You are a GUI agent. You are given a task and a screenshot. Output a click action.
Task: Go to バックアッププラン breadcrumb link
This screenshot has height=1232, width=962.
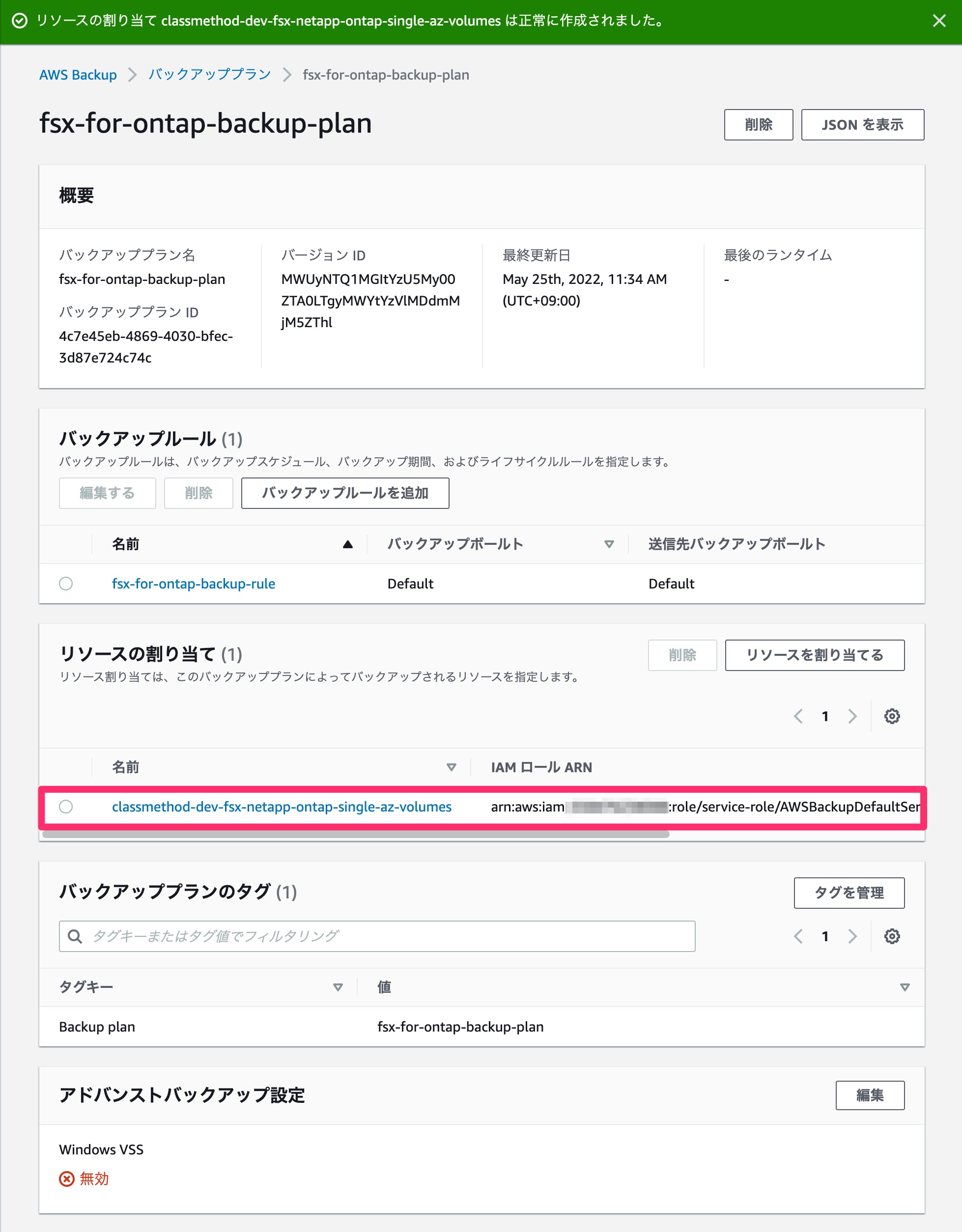[209, 75]
